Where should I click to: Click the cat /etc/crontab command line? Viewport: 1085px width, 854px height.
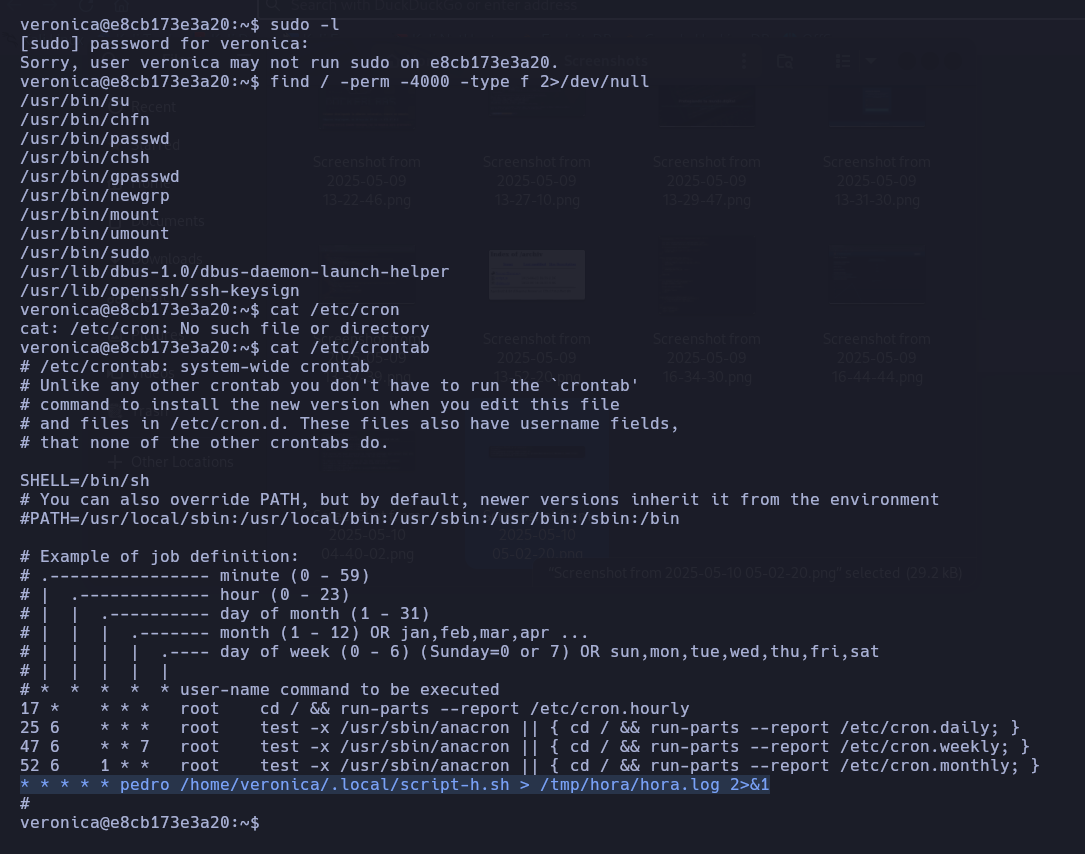click(x=225, y=347)
